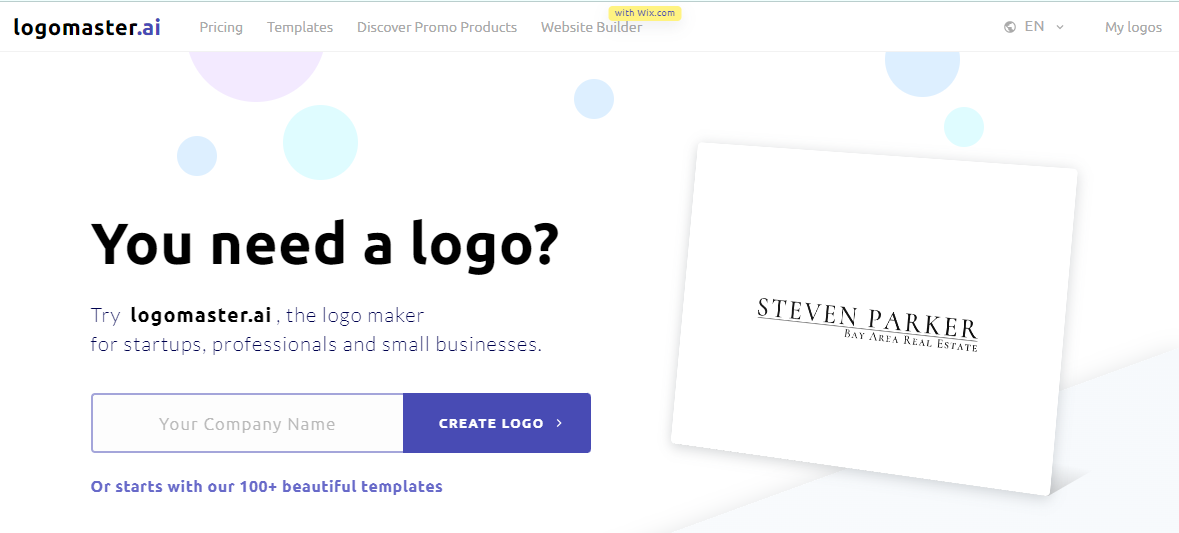This screenshot has width=1179, height=533.
Task: Click 'Bay Area Real Estate' text on card
Action: [911, 341]
